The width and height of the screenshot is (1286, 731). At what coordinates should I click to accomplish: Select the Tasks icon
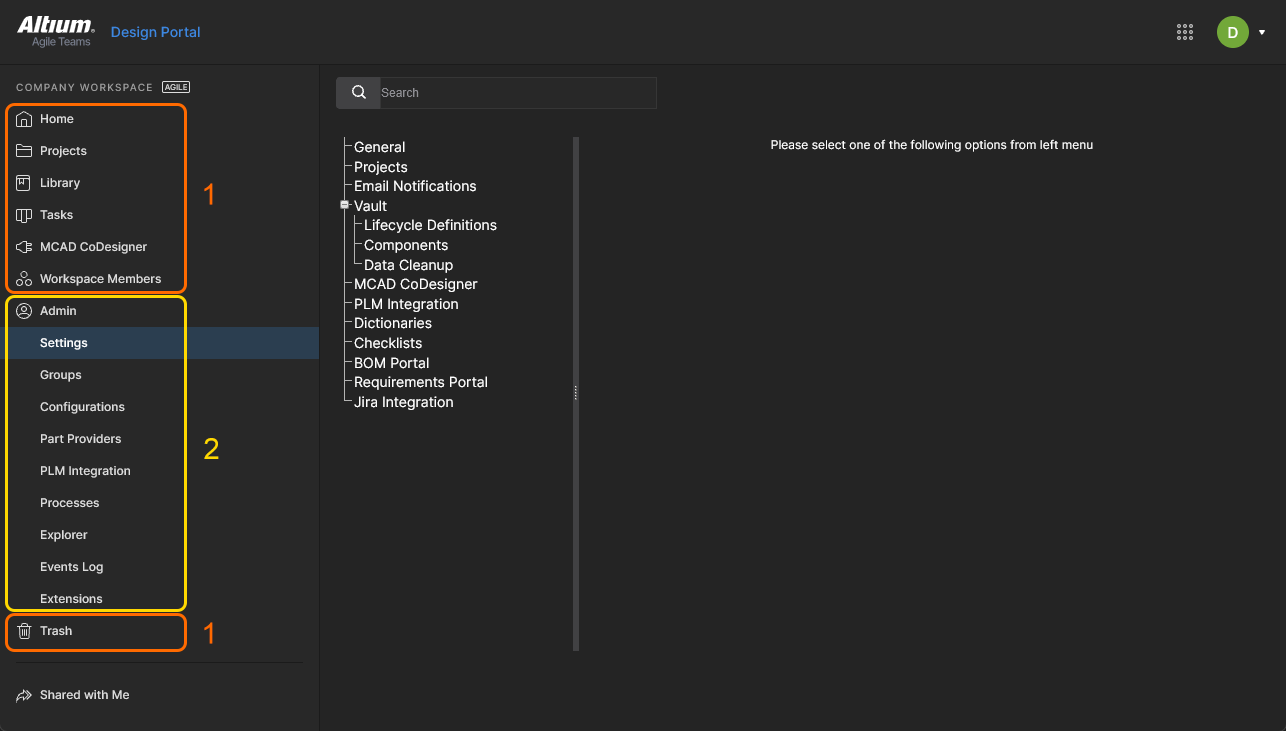pyautogui.click(x=25, y=215)
